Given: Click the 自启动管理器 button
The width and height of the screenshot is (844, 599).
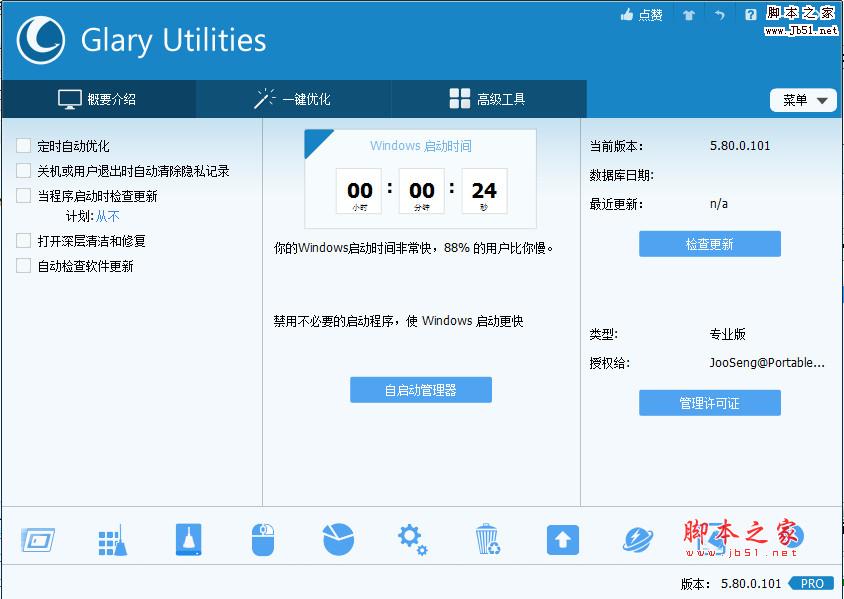Looking at the screenshot, I should (x=420, y=390).
